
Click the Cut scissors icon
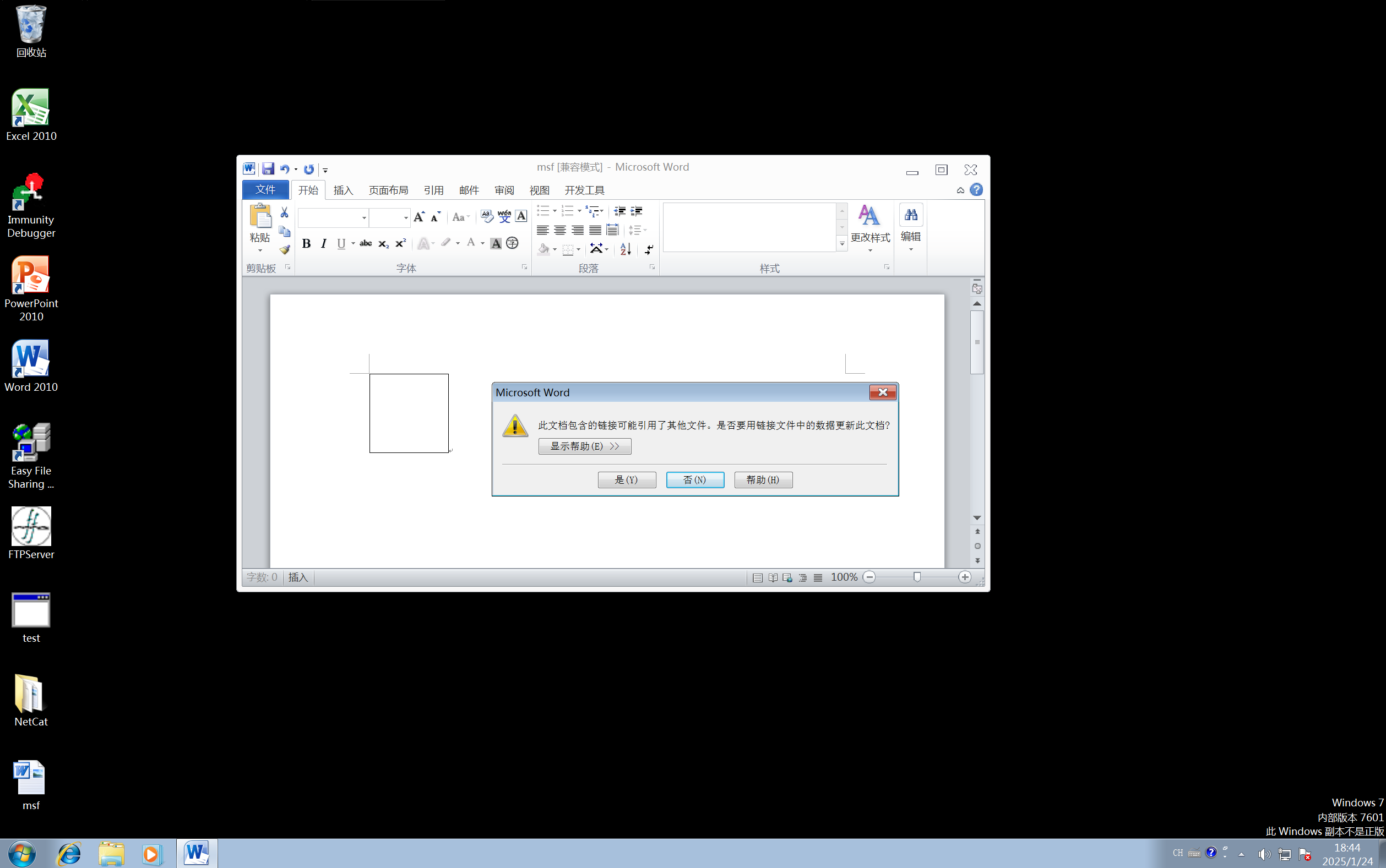pyautogui.click(x=284, y=212)
